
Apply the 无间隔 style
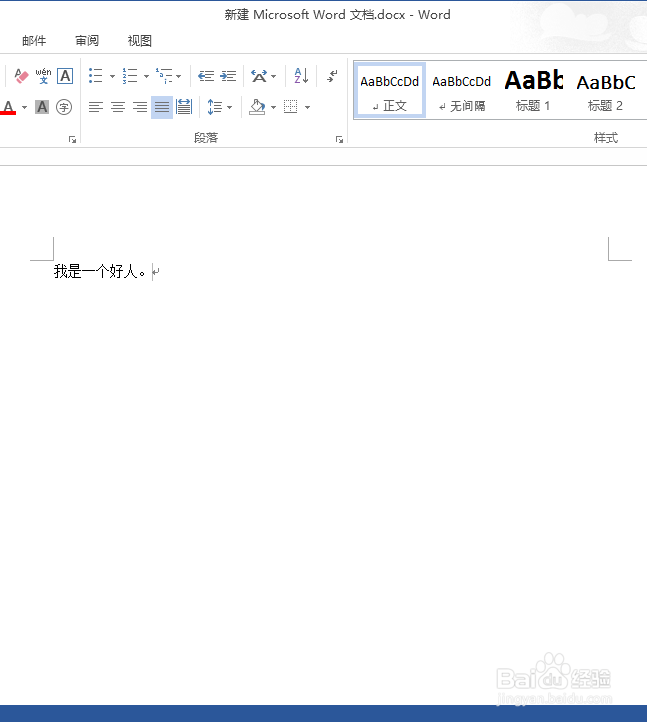[x=461, y=90]
